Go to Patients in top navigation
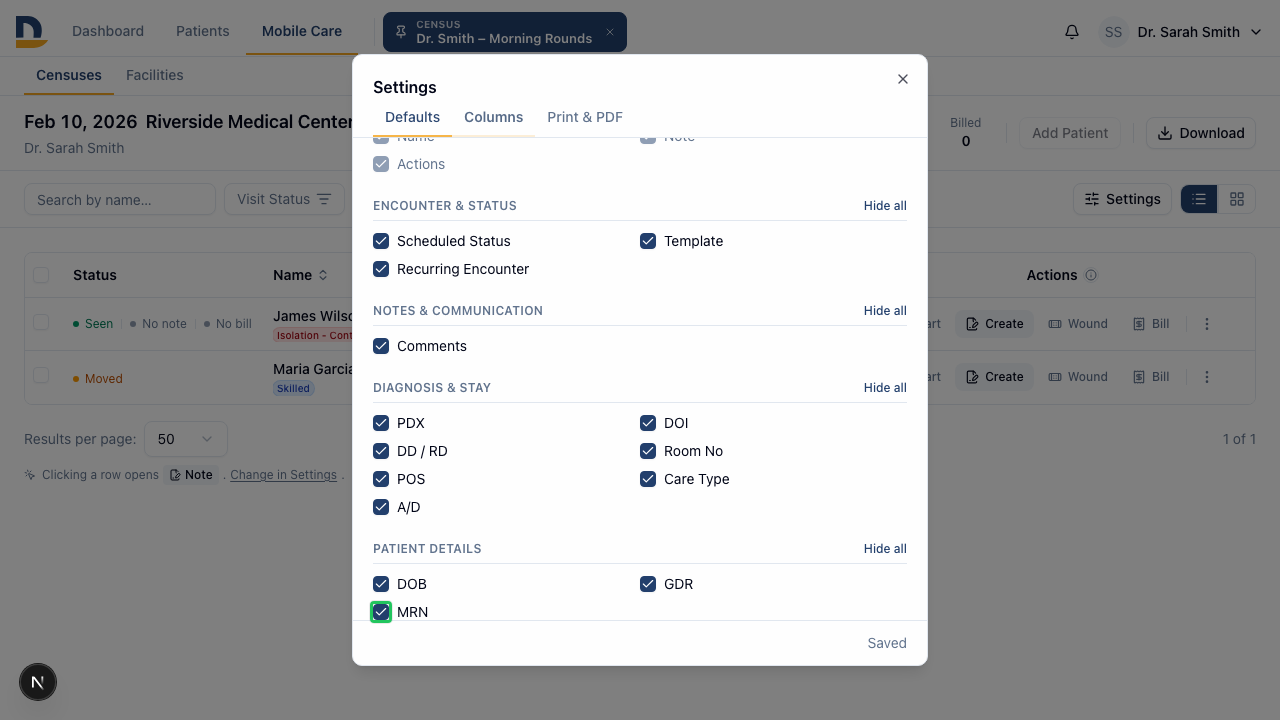 (x=203, y=31)
